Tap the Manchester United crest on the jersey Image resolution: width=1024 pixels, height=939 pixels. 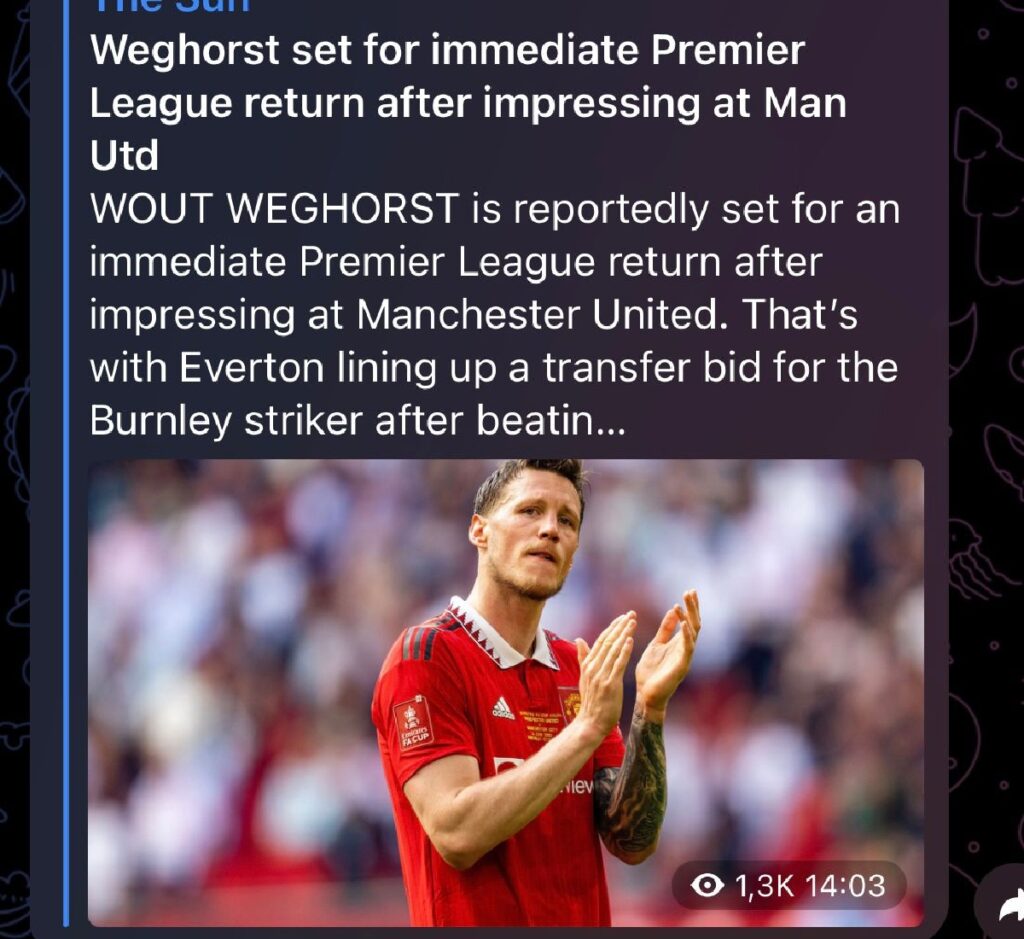(571, 703)
